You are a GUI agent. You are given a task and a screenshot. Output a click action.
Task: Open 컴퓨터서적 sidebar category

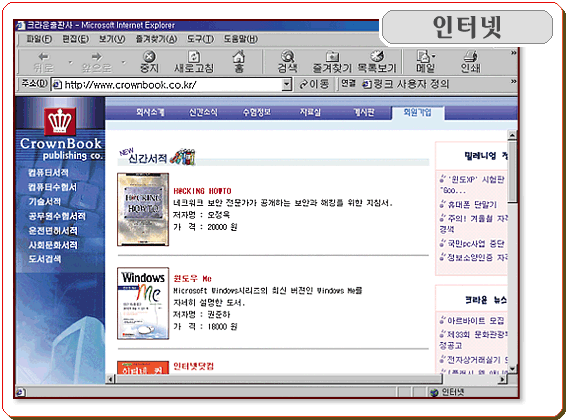click(49, 172)
